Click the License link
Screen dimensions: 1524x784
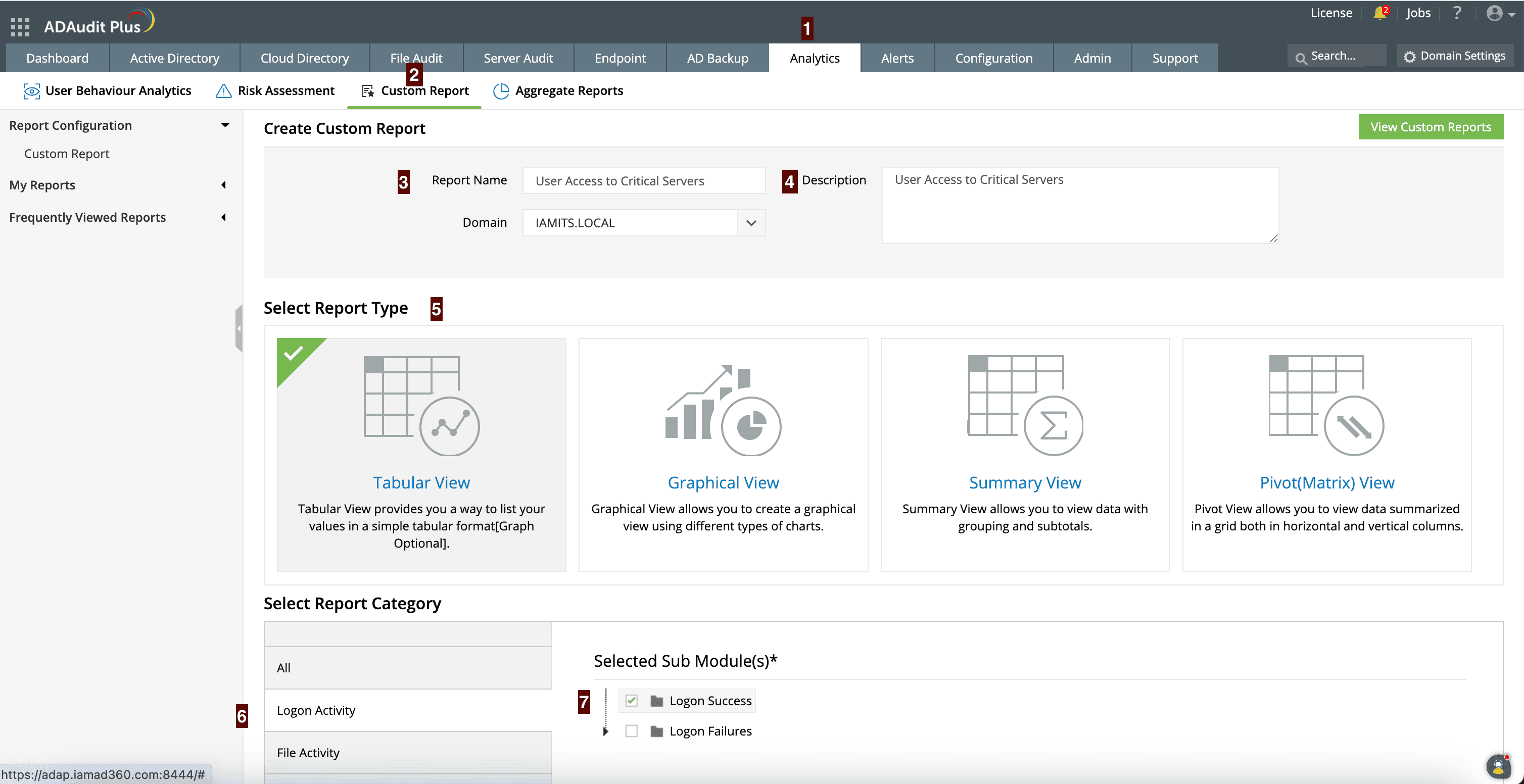pyautogui.click(x=1331, y=13)
